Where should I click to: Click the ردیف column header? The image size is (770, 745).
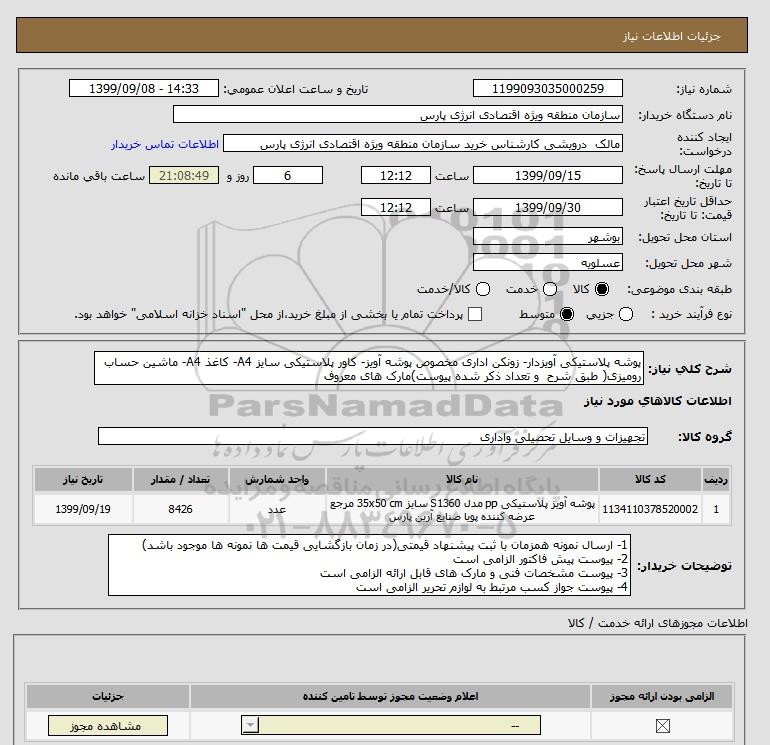click(716, 479)
